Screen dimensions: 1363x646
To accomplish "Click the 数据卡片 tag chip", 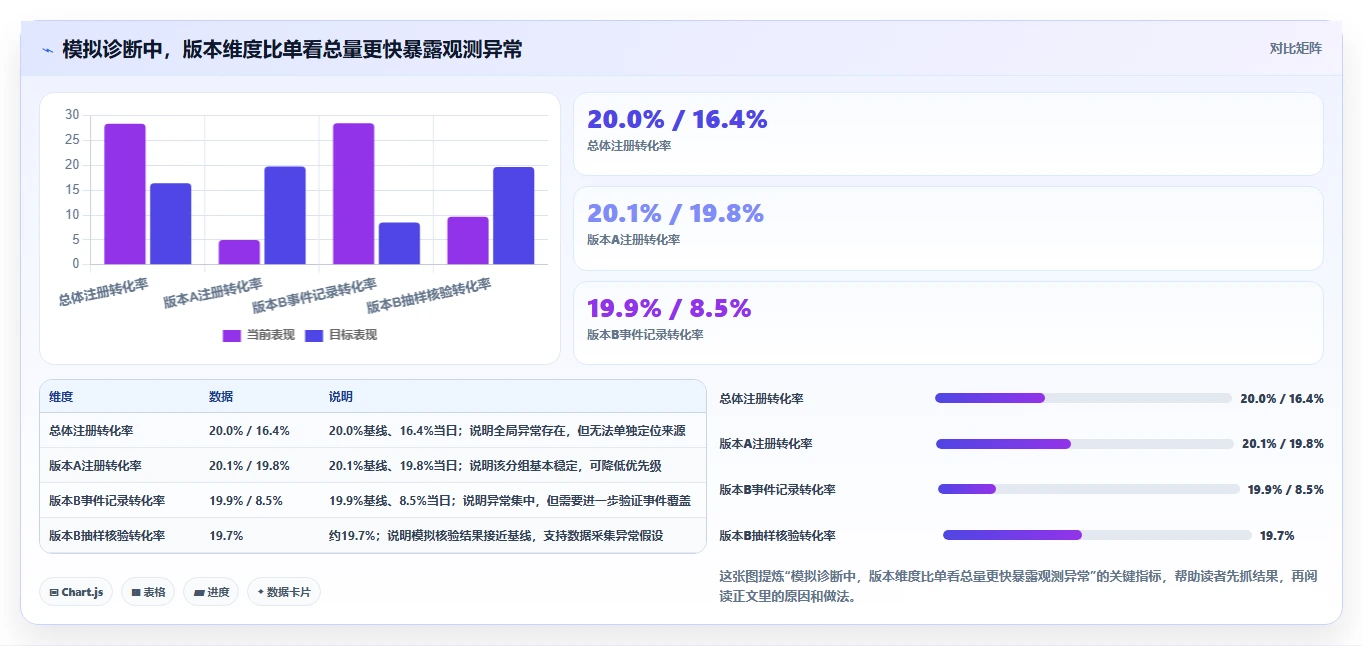I will tap(284, 592).
